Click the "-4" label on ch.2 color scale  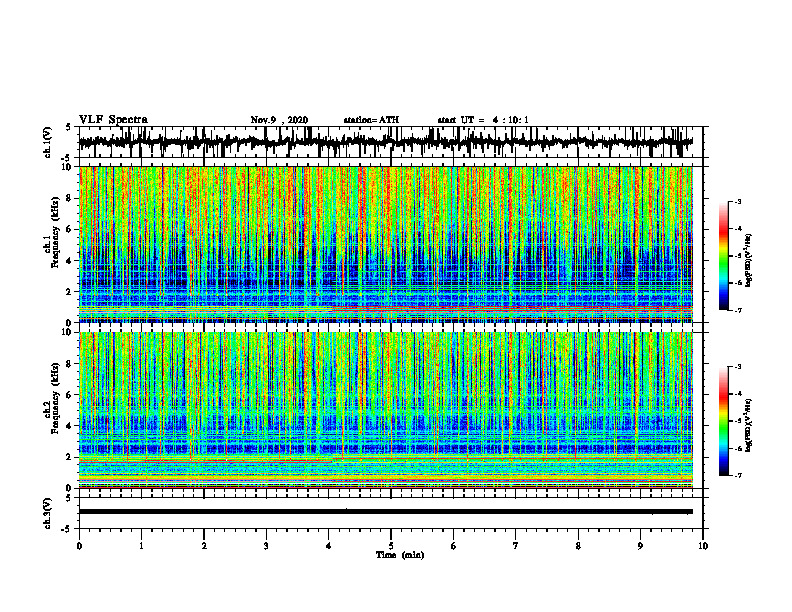click(x=738, y=394)
